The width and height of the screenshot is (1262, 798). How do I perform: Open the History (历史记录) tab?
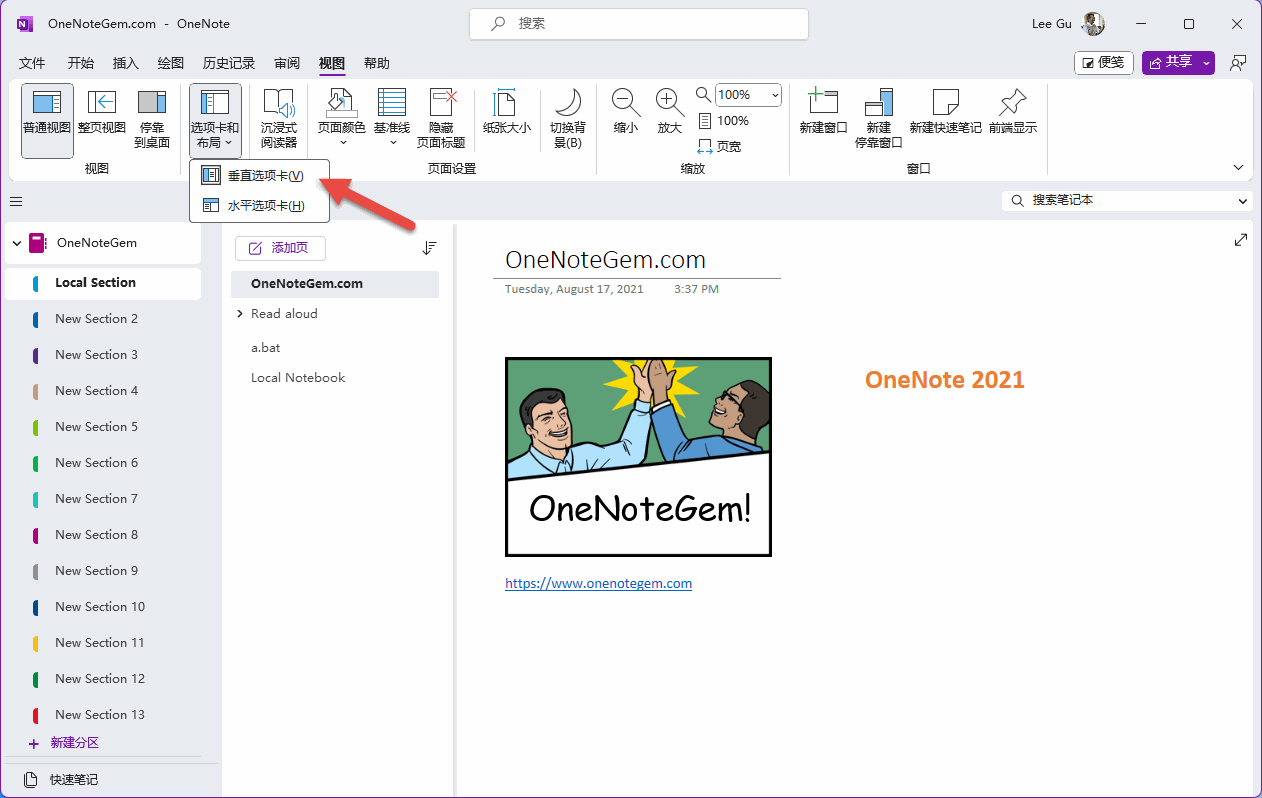[x=229, y=63]
